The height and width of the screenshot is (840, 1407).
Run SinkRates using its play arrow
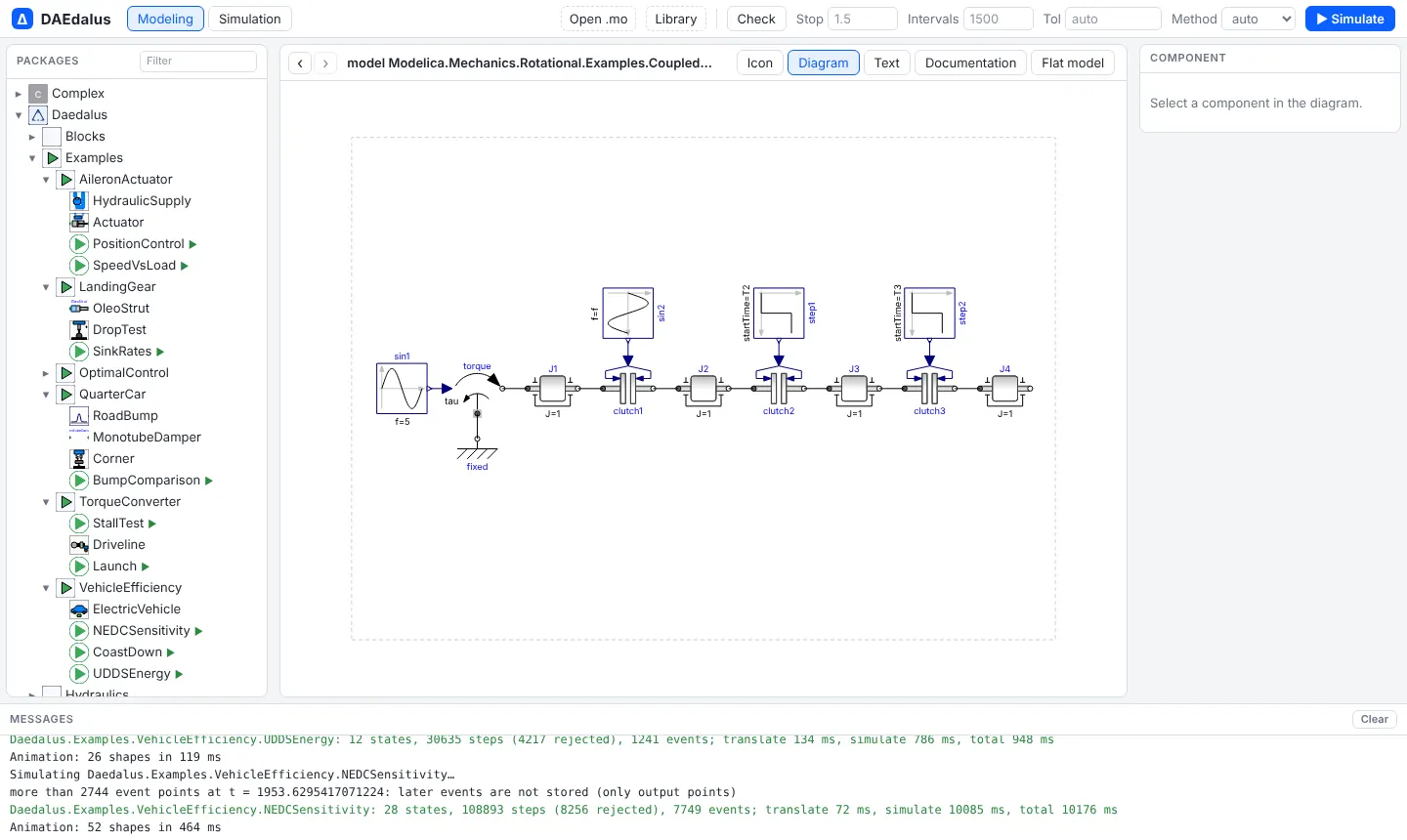(x=160, y=352)
